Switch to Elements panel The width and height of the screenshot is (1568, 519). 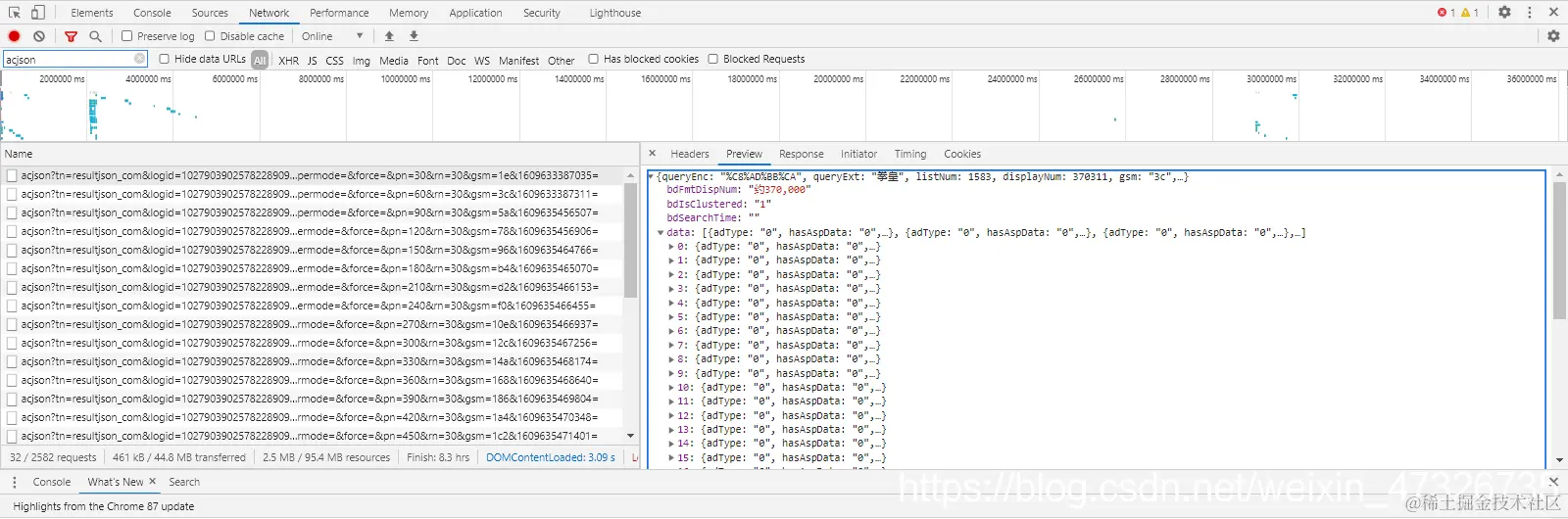coord(92,13)
